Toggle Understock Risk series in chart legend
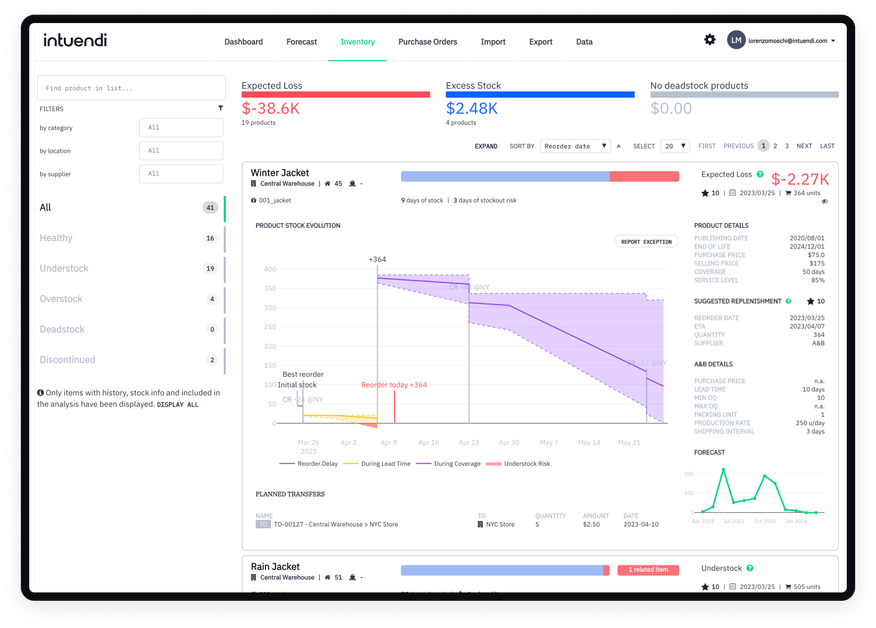Viewport: 876px width, 628px height. pos(517,464)
